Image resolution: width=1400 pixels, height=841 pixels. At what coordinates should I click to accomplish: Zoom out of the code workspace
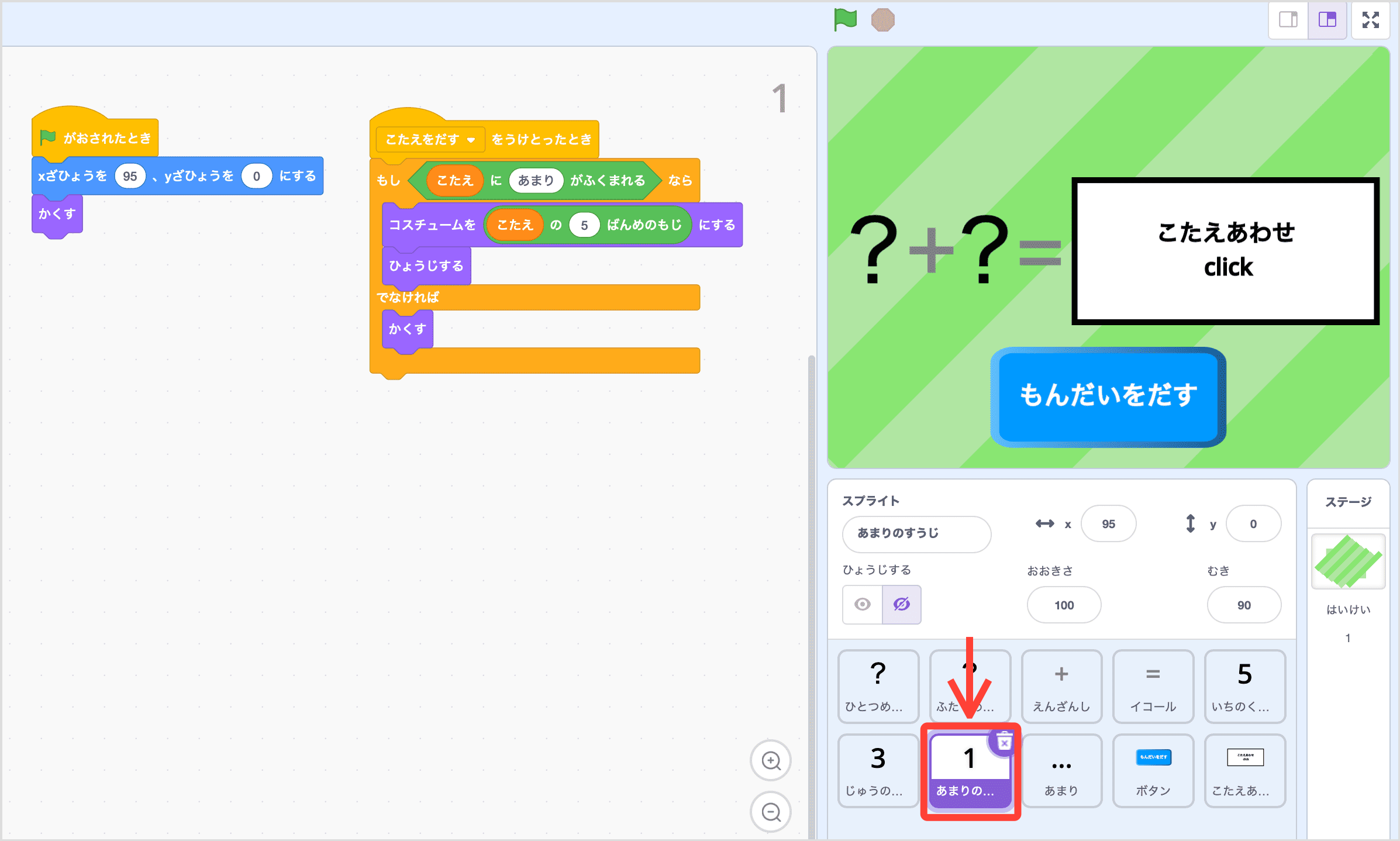771,812
